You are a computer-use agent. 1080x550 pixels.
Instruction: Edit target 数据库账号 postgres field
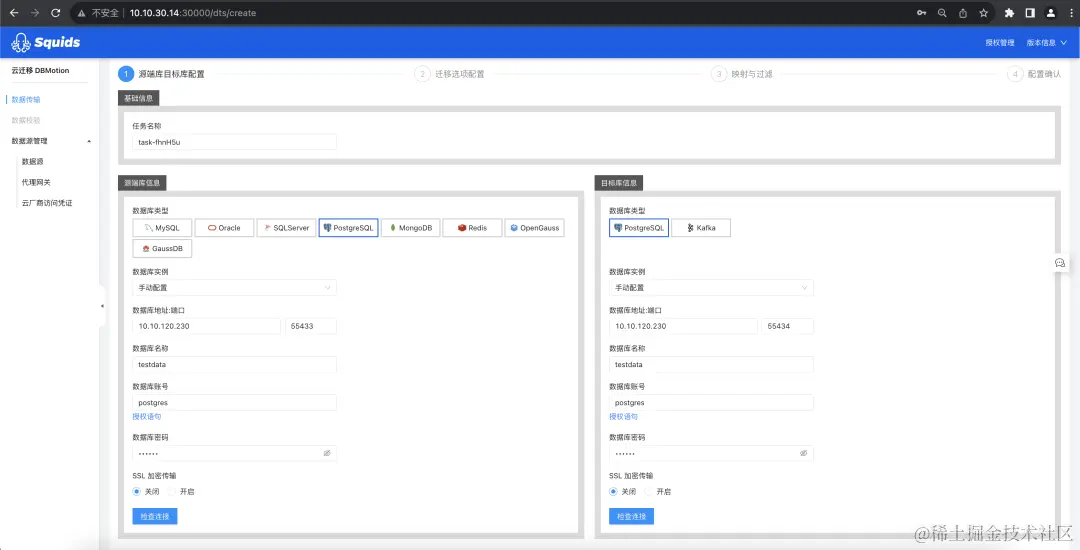point(711,403)
